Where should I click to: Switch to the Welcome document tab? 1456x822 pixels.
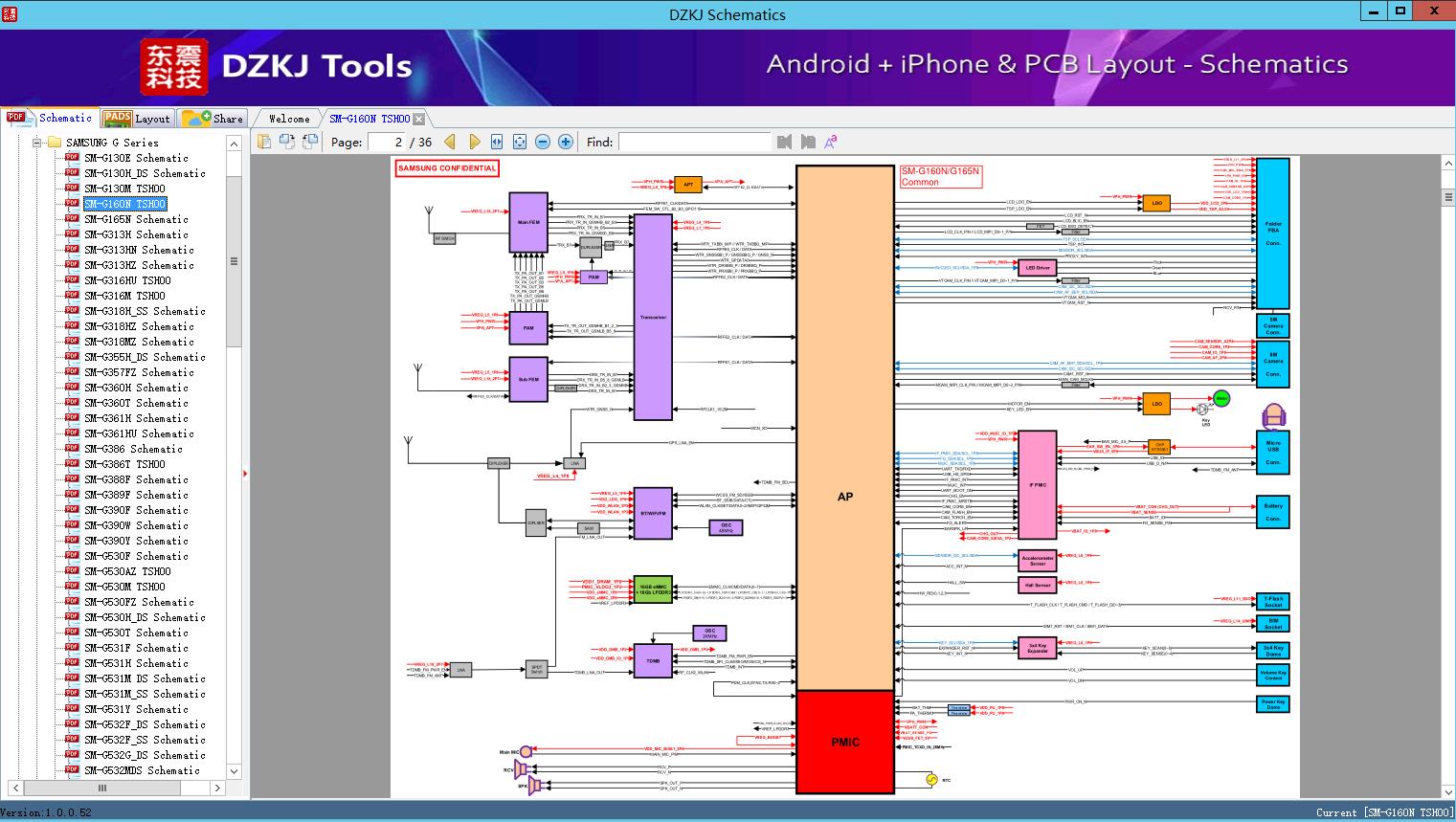(x=289, y=119)
